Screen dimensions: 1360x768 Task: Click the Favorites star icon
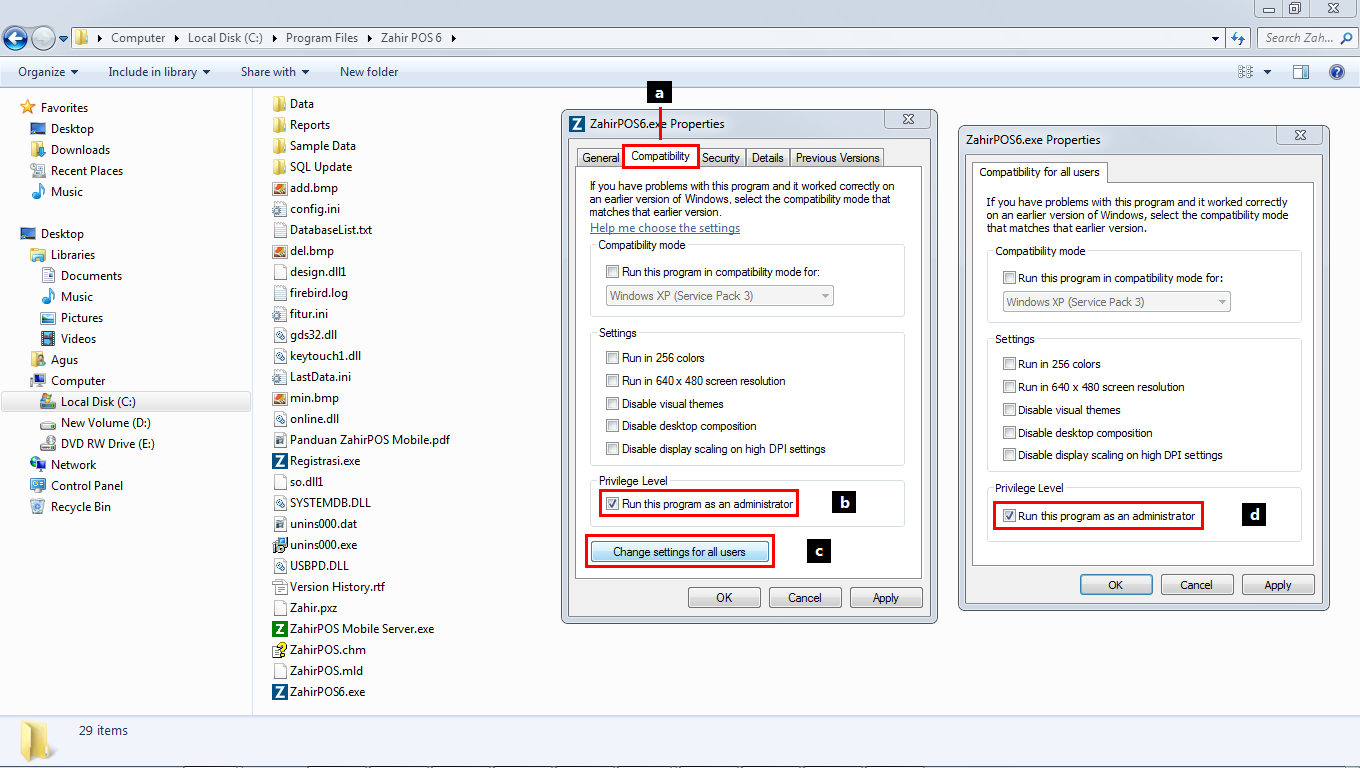point(29,107)
